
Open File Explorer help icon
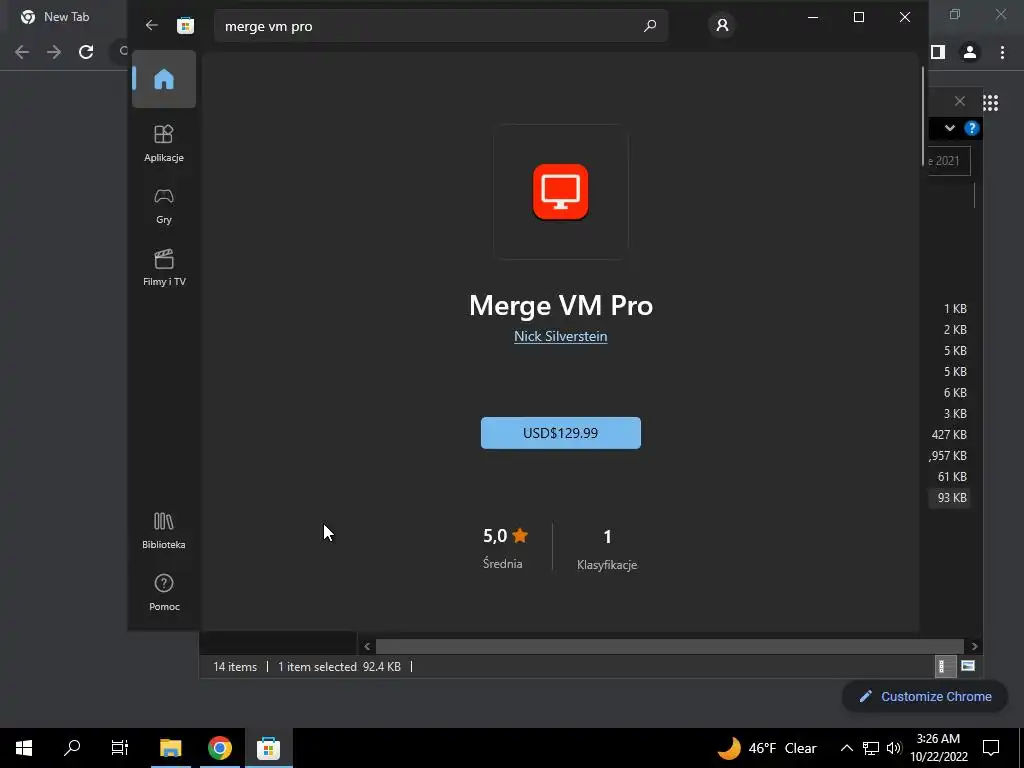(972, 128)
